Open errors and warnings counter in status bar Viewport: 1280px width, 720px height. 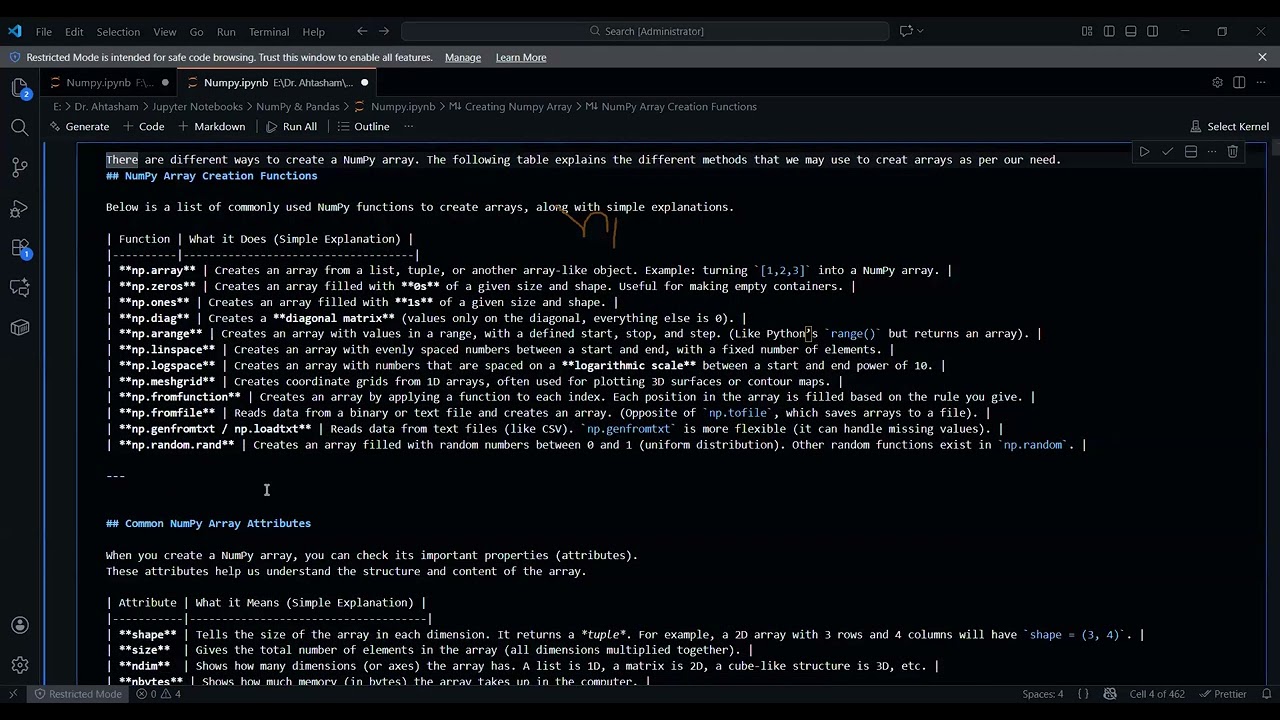[x=158, y=694]
